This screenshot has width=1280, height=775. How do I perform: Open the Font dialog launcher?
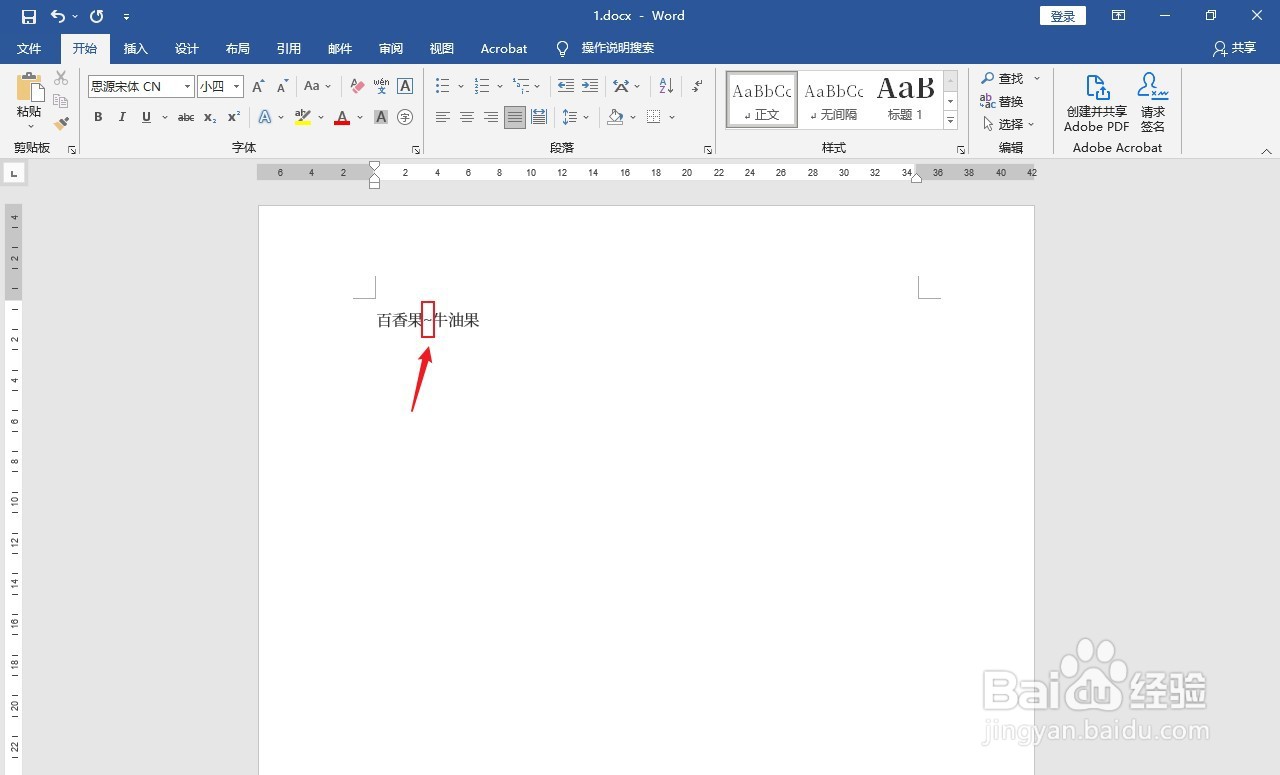416,150
